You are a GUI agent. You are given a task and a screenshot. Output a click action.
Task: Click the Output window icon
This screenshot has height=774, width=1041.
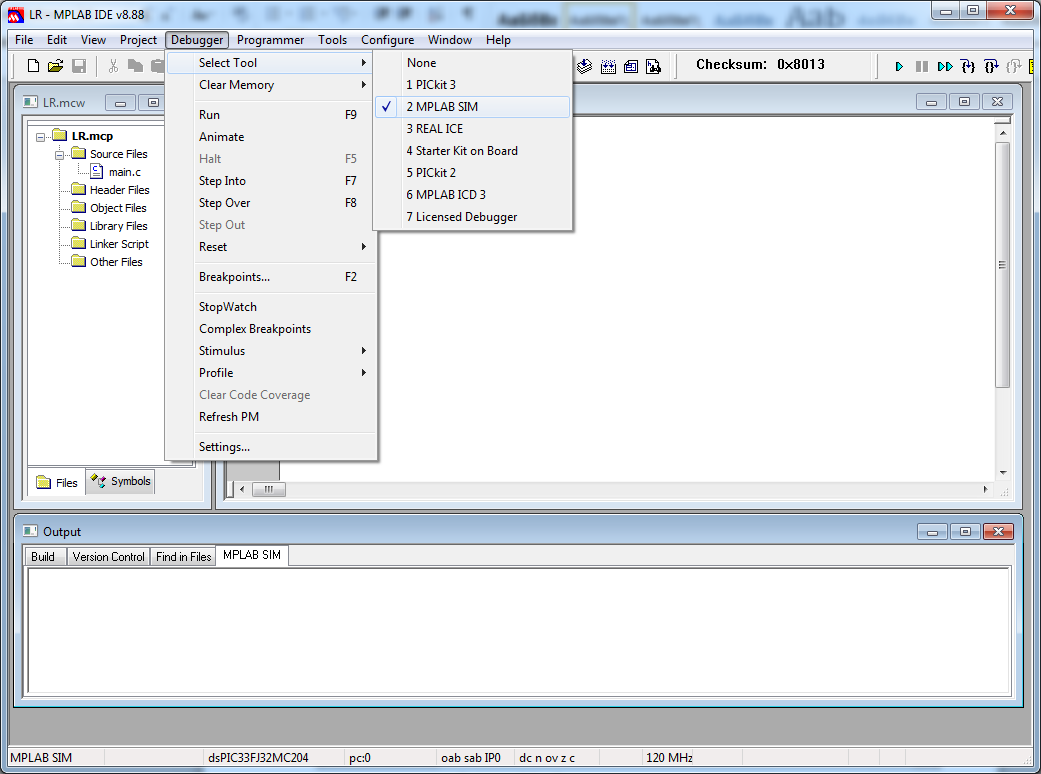31,531
